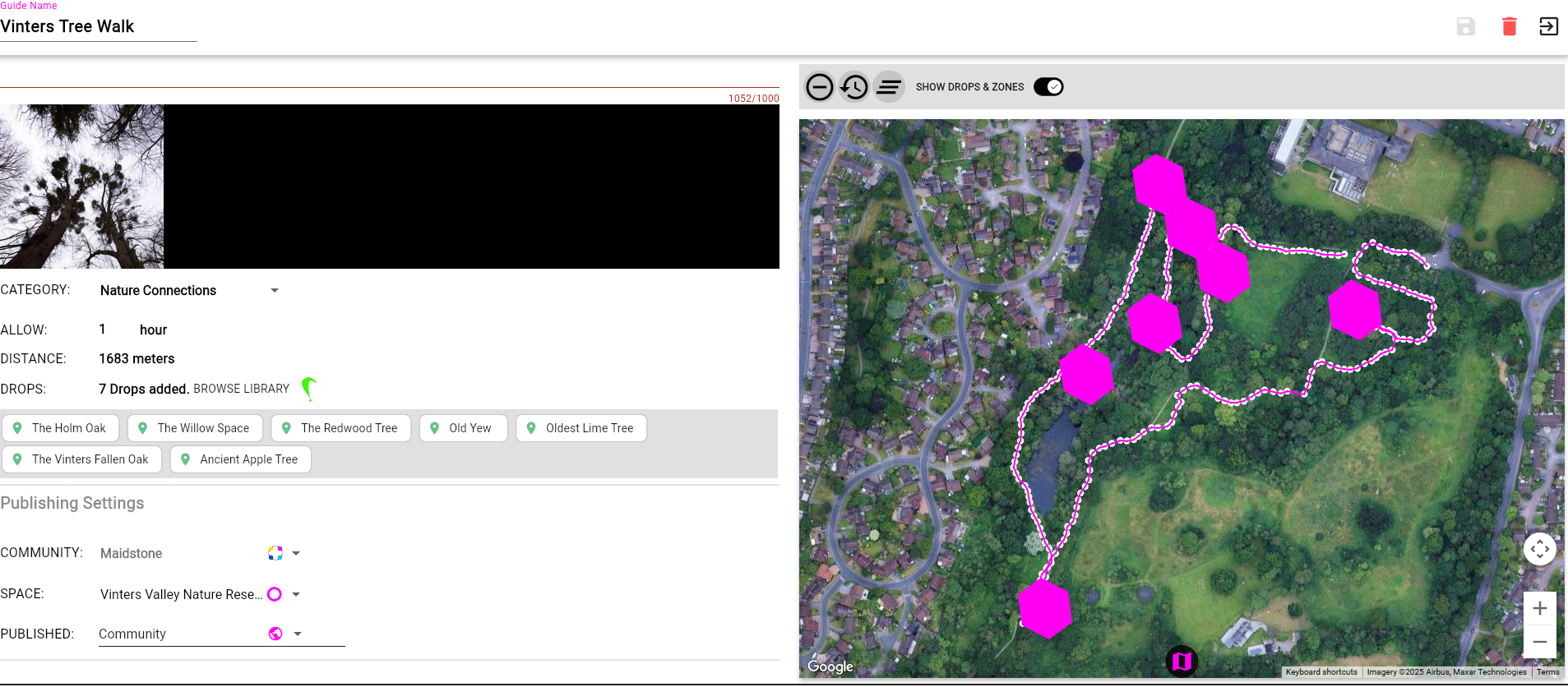1568x687 pixels.
Task: Click the southernmost magenta hexagon drop
Action: [1045, 609]
